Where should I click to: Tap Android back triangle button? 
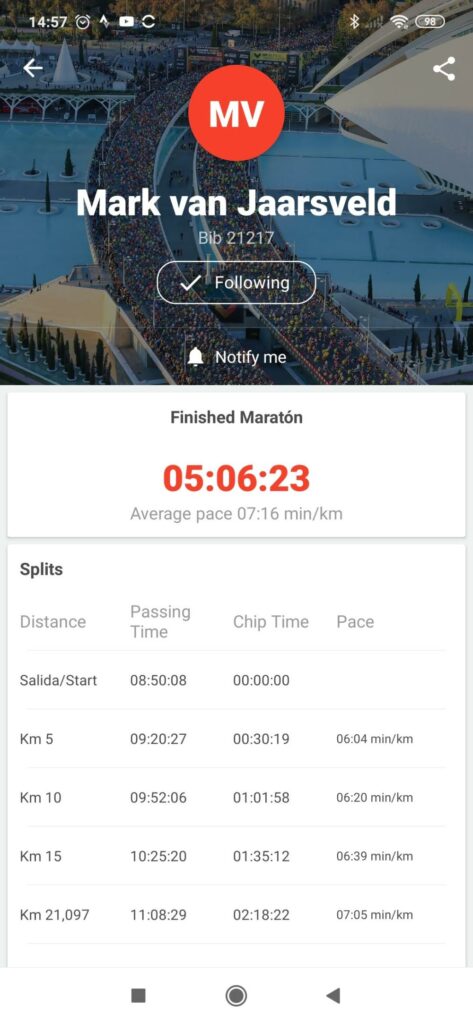click(333, 995)
